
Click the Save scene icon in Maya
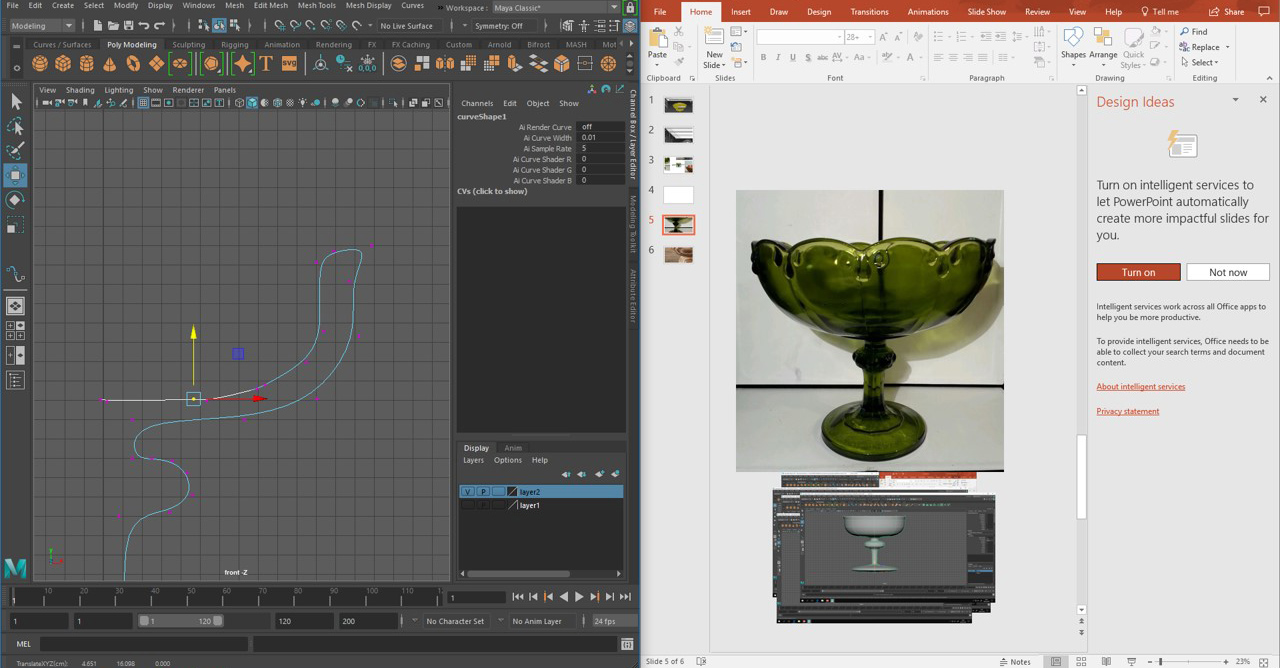128,25
